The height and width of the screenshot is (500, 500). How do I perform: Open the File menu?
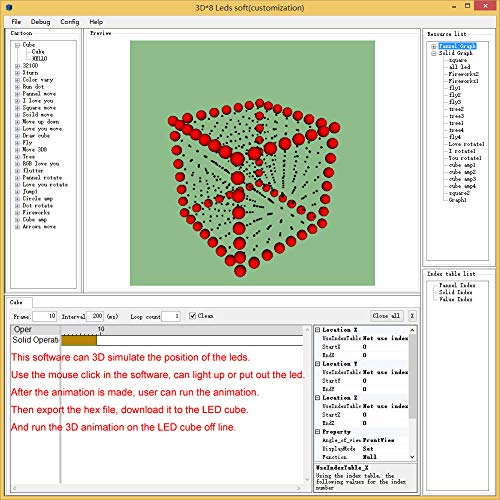(16, 22)
